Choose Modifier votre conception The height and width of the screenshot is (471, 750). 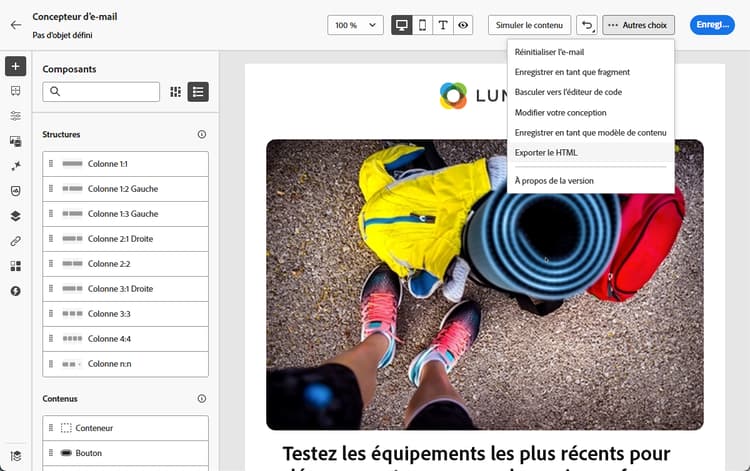(x=591, y=112)
